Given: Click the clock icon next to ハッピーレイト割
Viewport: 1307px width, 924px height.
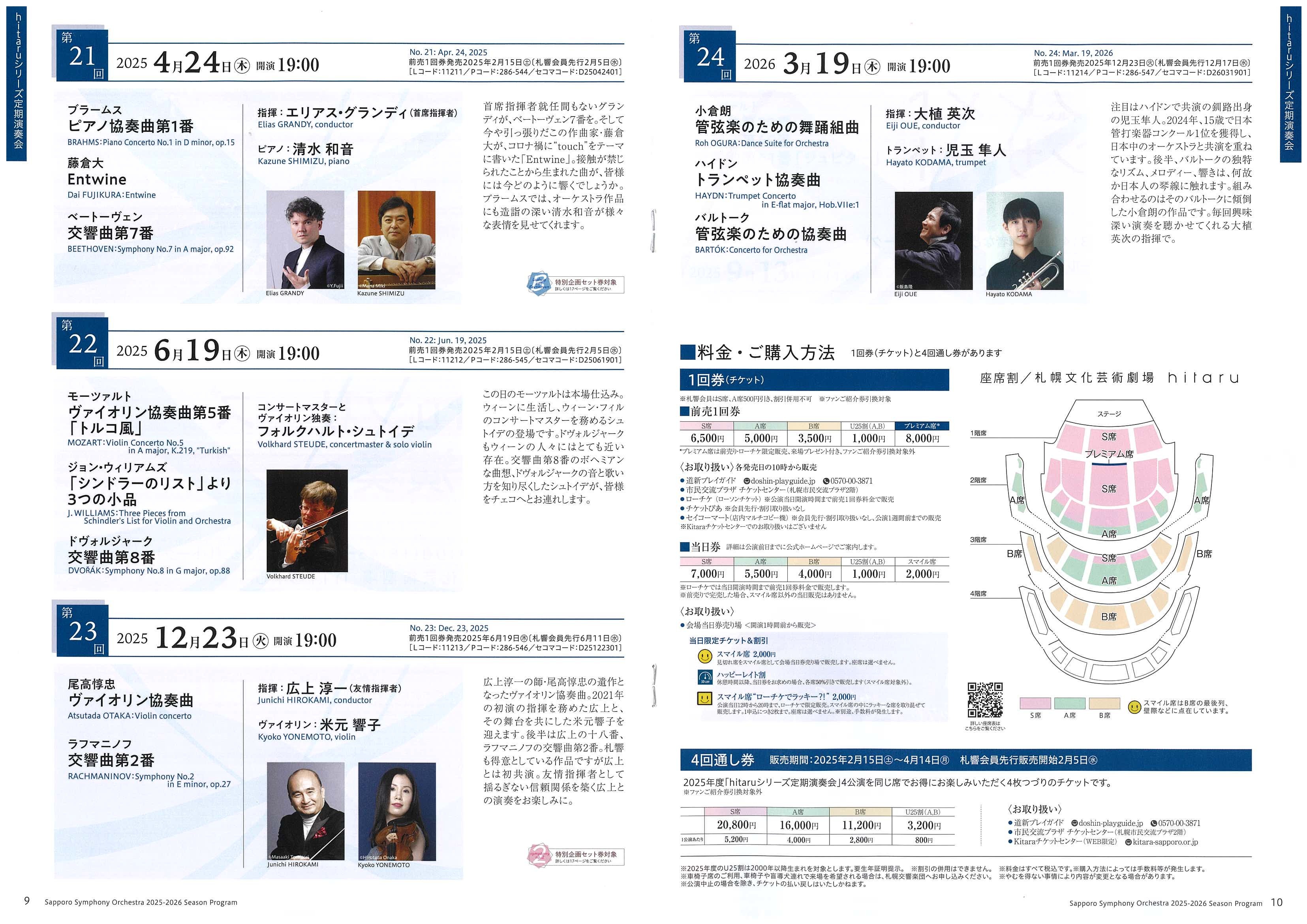Looking at the screenshot, I should 705,677.
